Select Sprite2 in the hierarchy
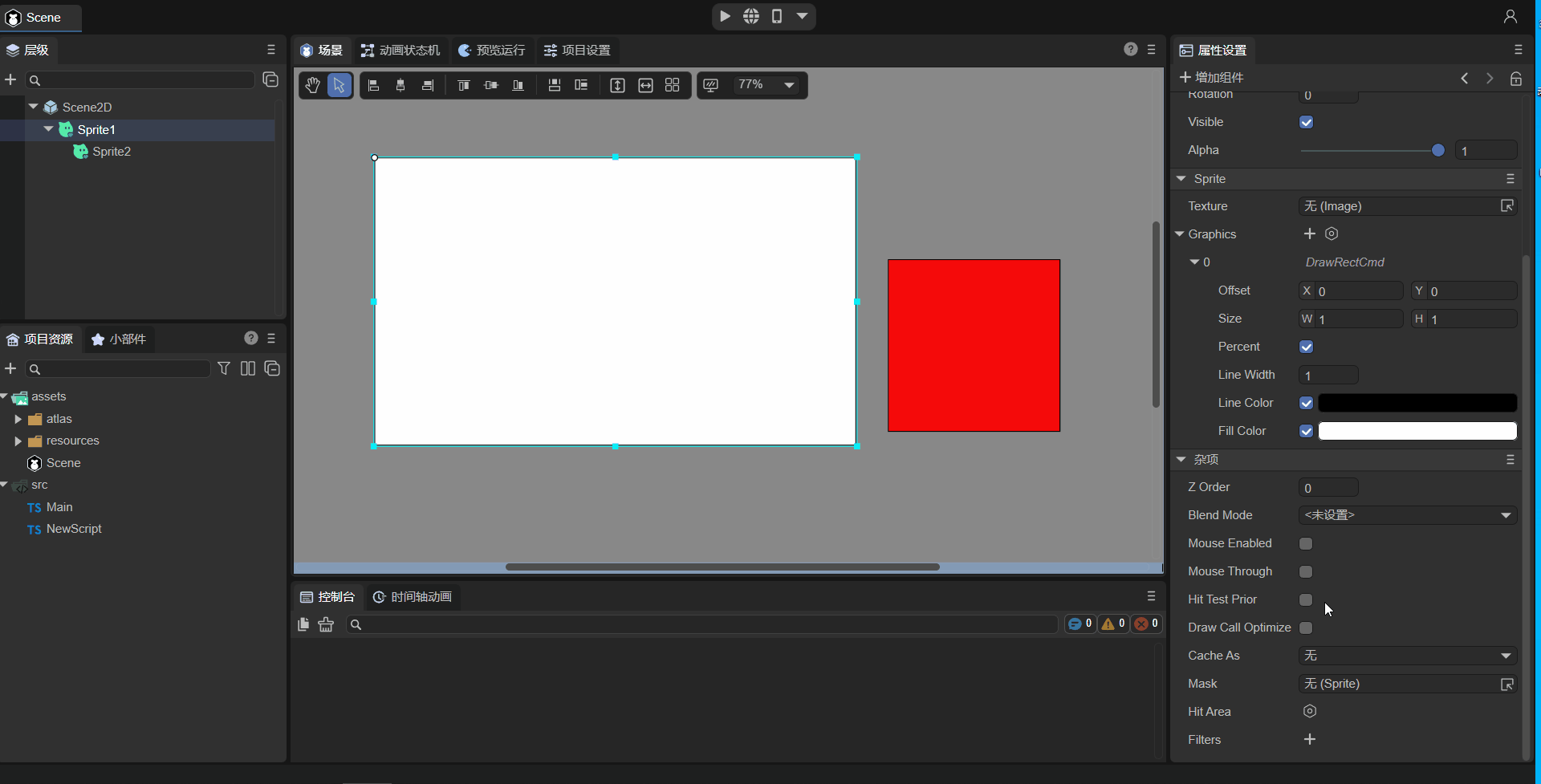Viewport: 1541px width, 784px height. (112, 151)
